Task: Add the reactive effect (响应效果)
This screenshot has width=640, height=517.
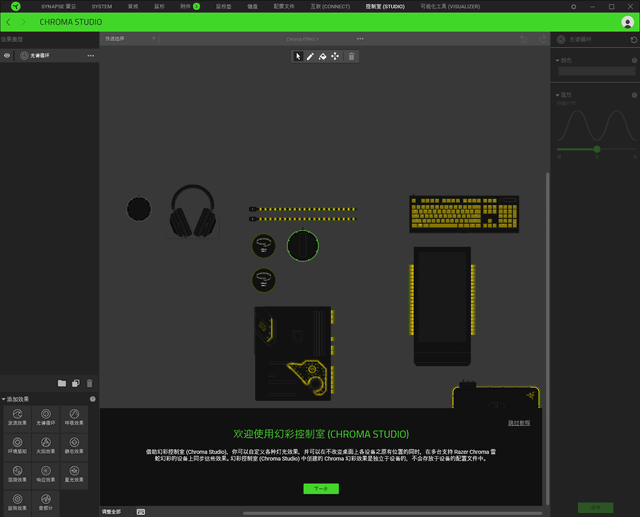Action: [46, 475]
